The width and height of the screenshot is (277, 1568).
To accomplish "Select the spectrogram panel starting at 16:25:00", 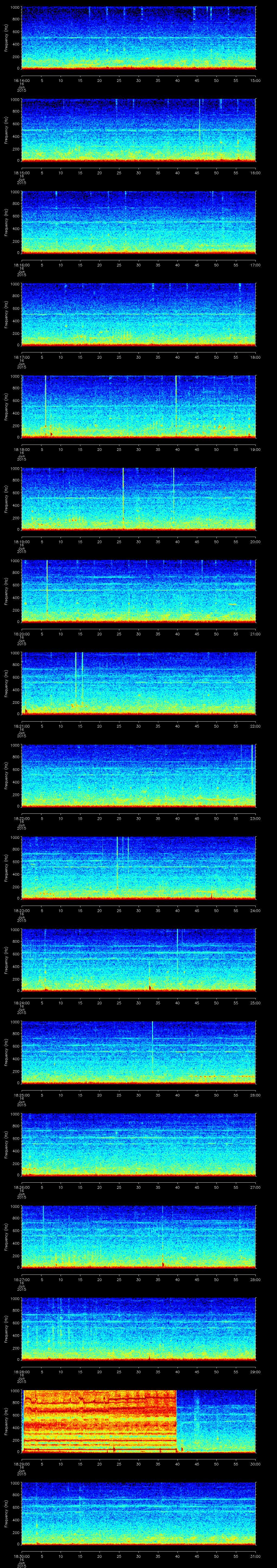I will 138,1052.
